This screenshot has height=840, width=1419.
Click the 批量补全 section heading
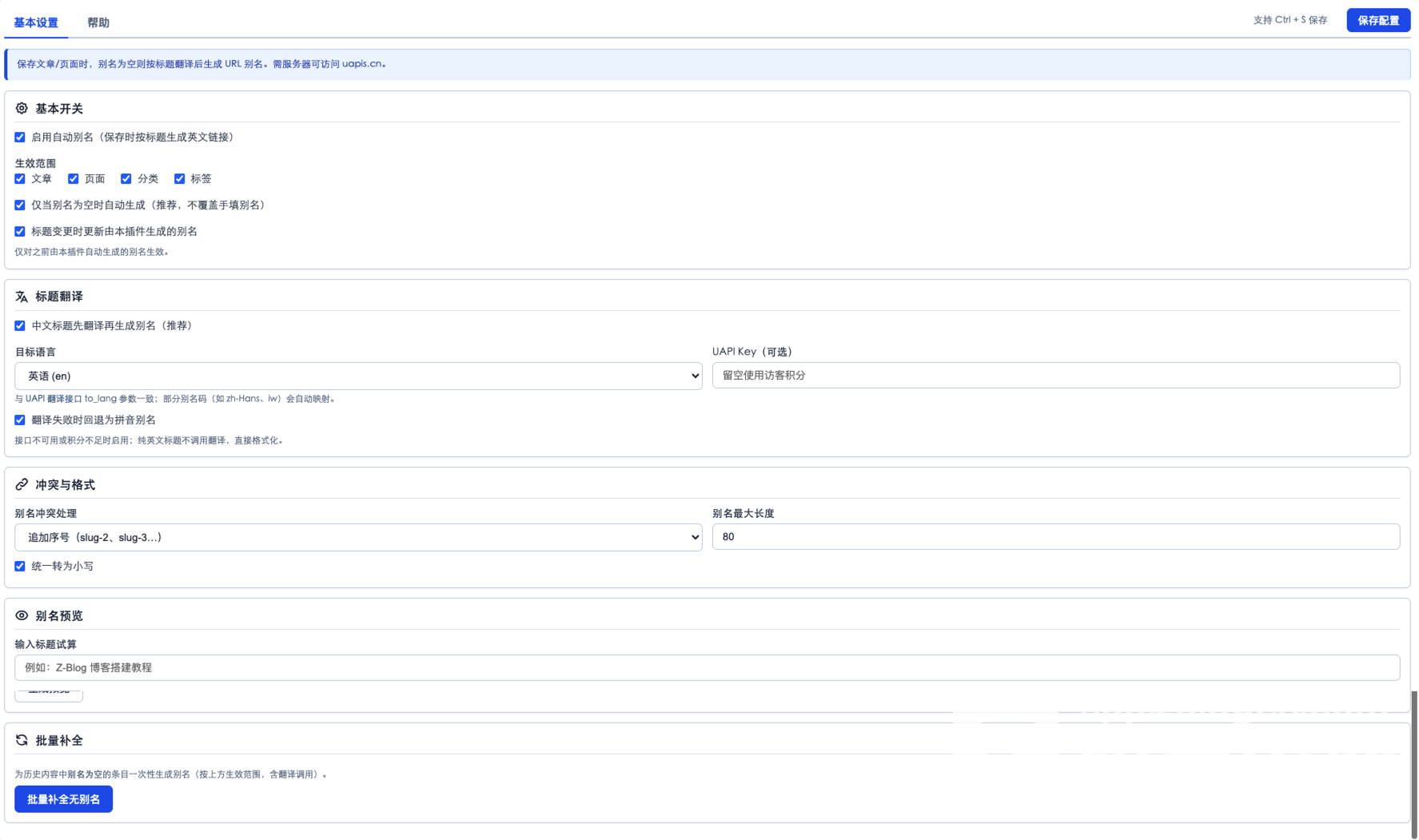(x=59, y=741)
